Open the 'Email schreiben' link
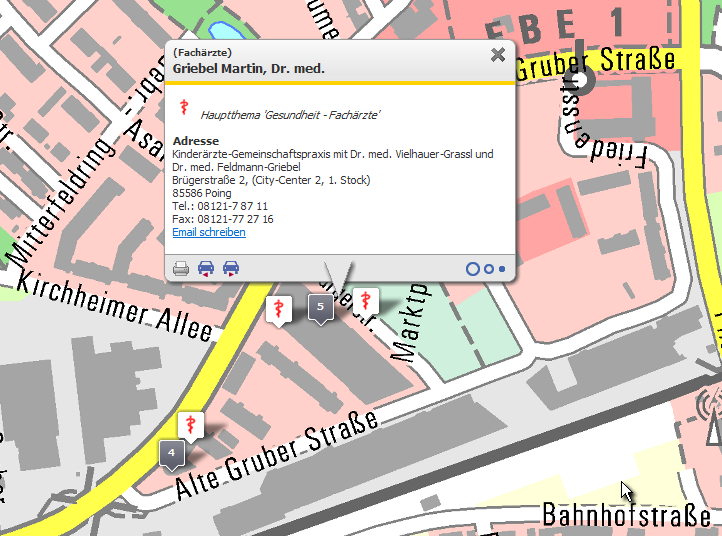The image size is (722, 536). pyautogui.click(x=209, y=232)
